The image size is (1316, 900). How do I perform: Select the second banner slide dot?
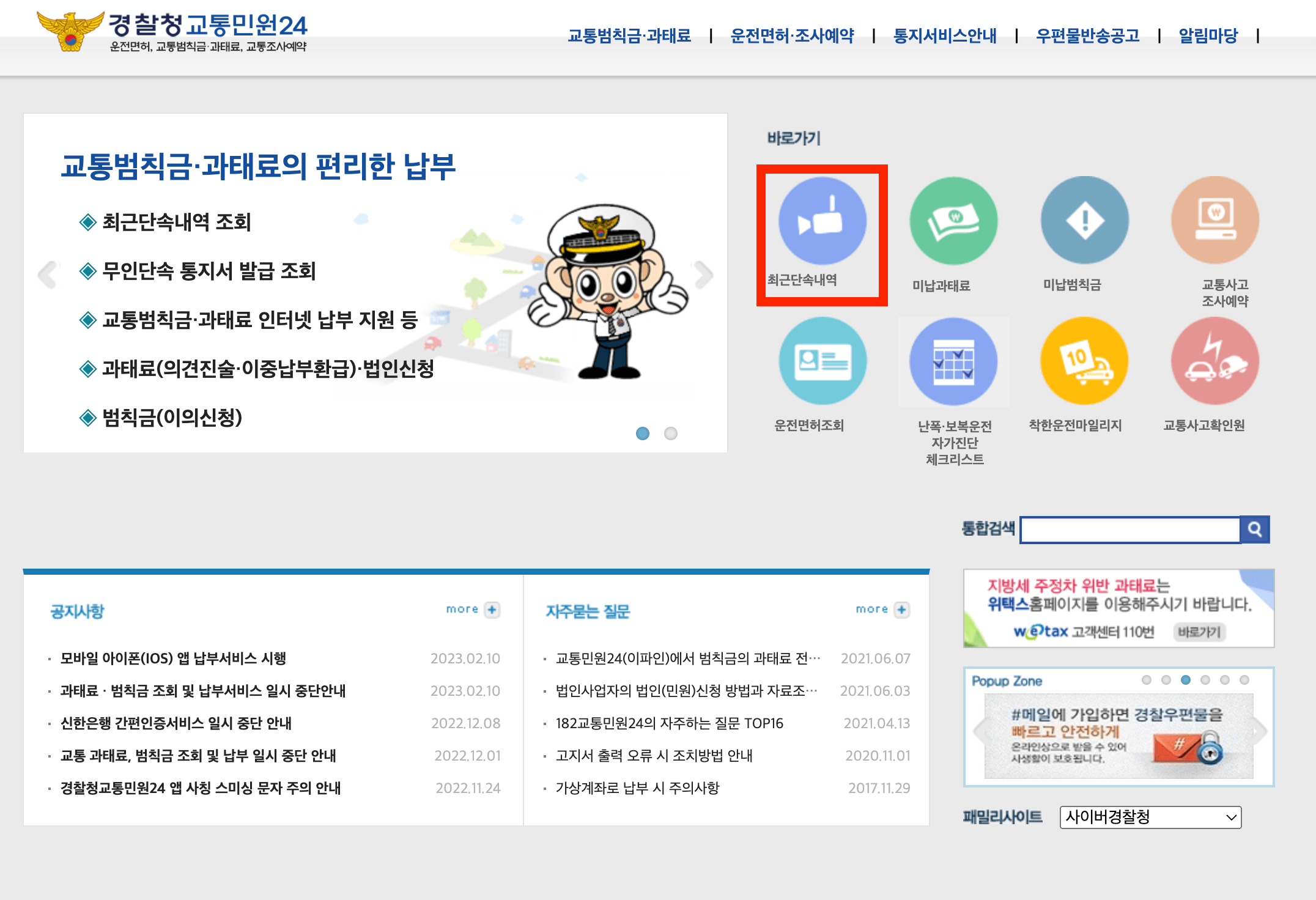click(670, 434)
